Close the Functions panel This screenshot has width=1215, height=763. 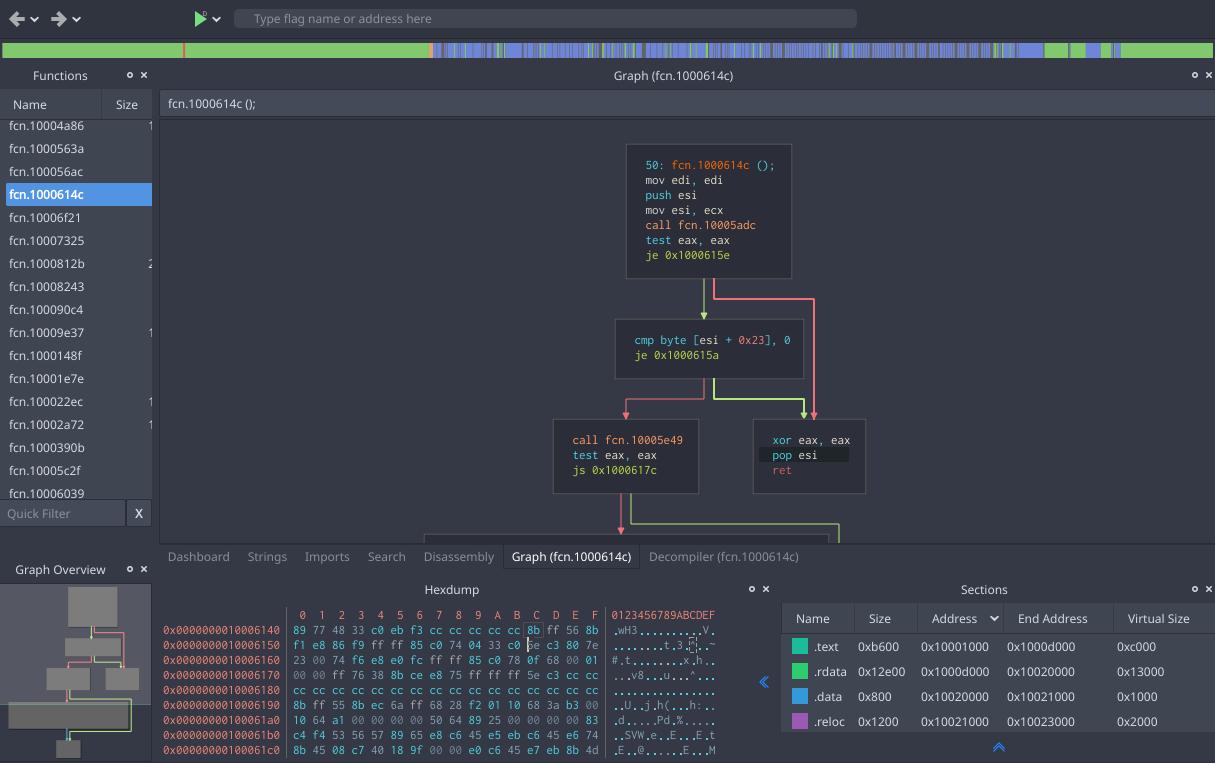144,75
